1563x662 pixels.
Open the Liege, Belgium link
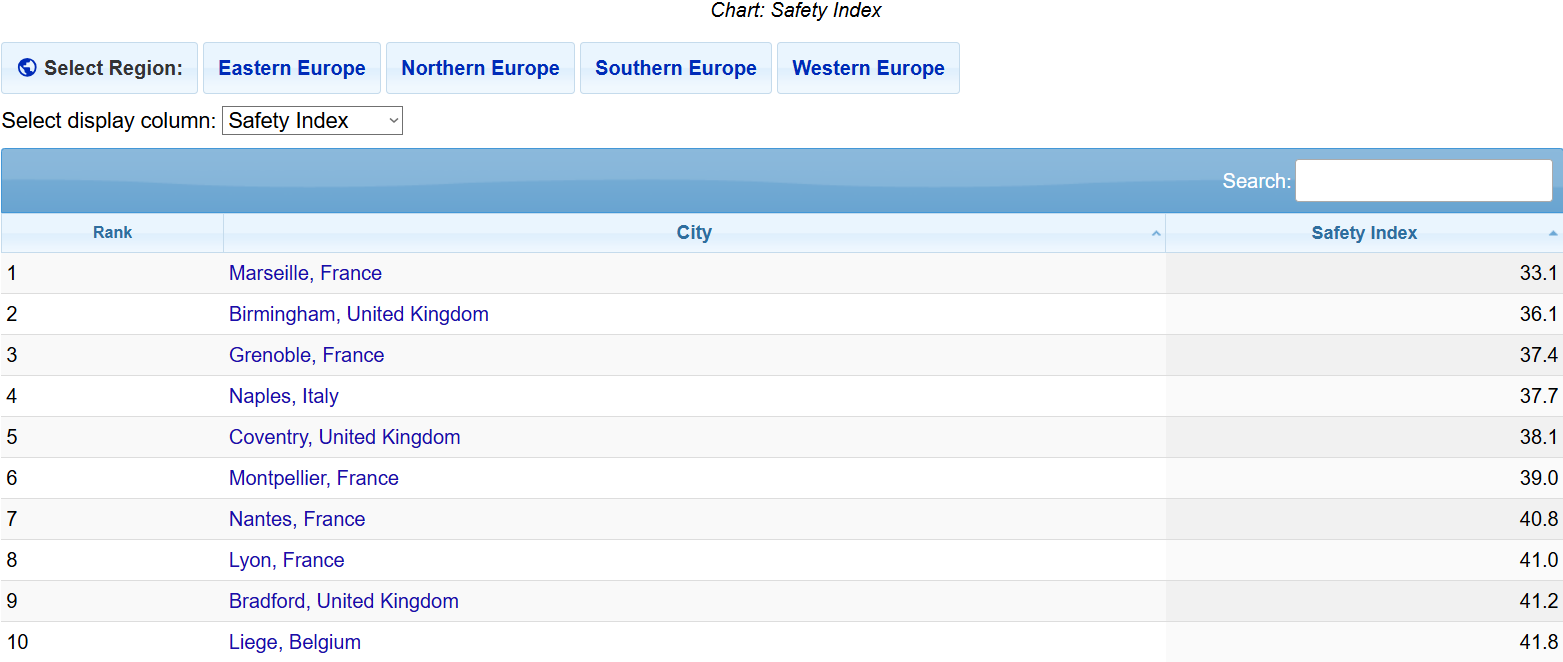pos(294,642)
